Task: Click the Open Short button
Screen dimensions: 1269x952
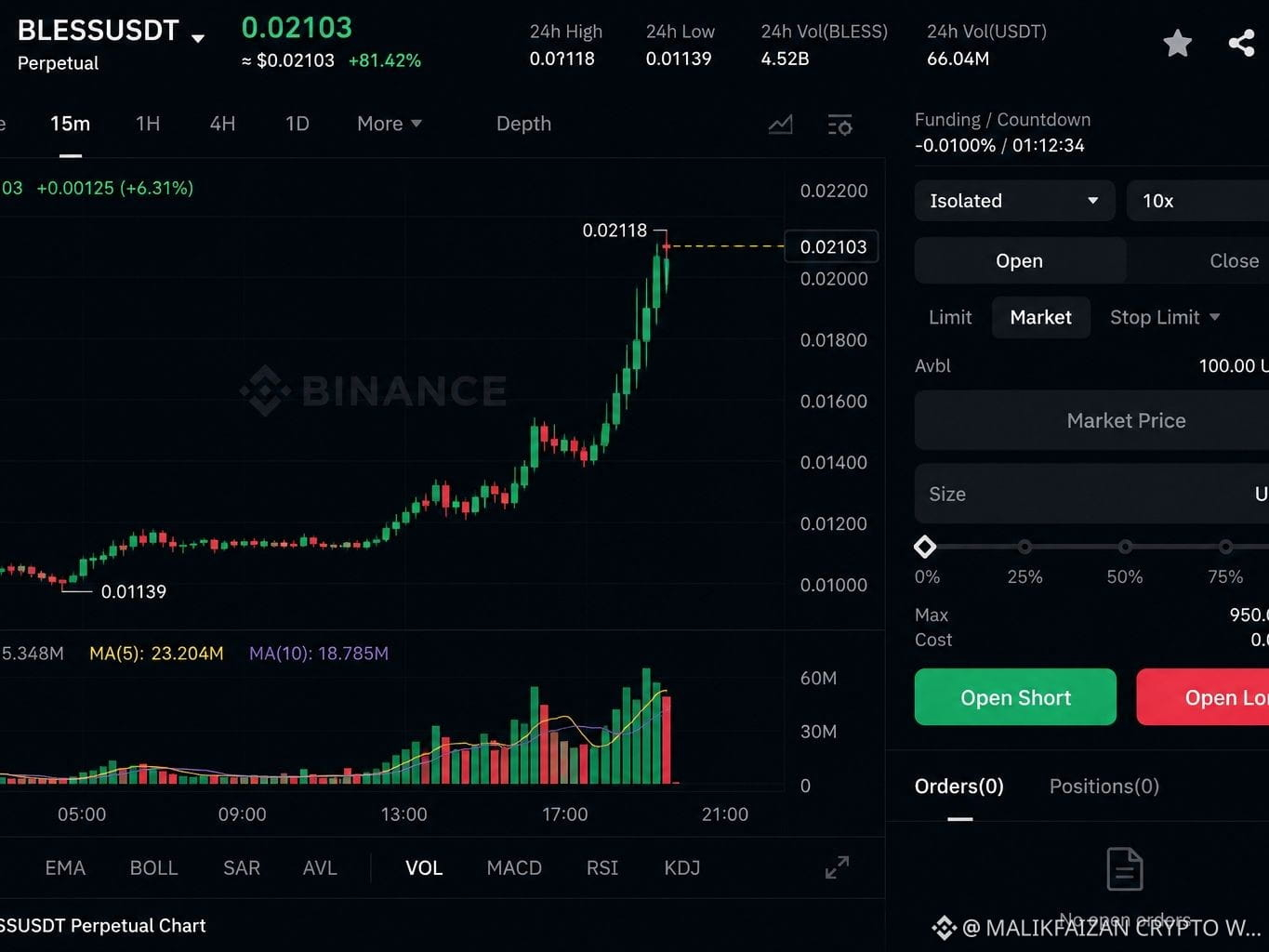Action: (1015, 697)
